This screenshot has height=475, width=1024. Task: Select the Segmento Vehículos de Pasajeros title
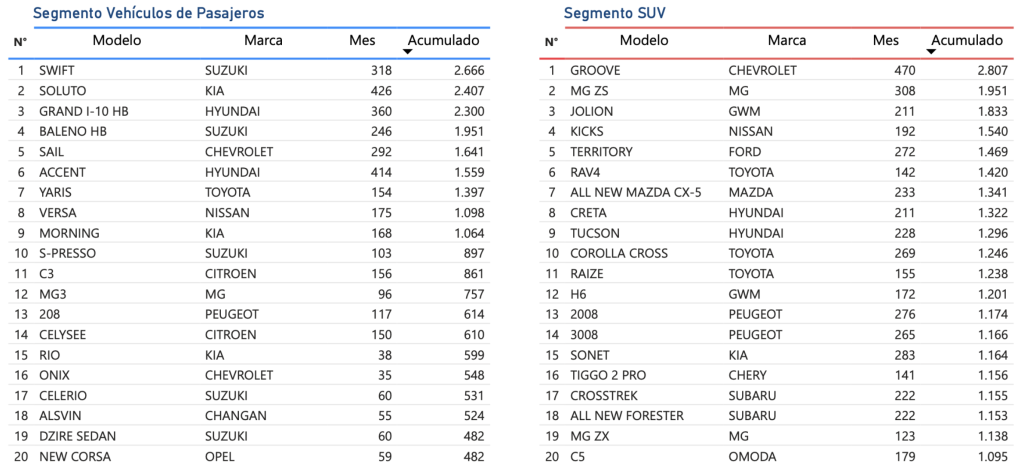(148, 13)
